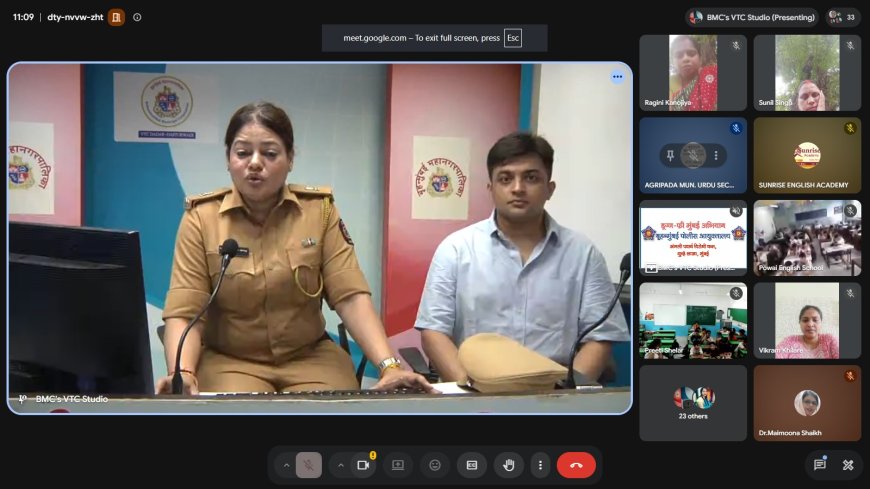
Task: Click the meeting details info icon
Action: pyautogui.click(x=137, y=17)
